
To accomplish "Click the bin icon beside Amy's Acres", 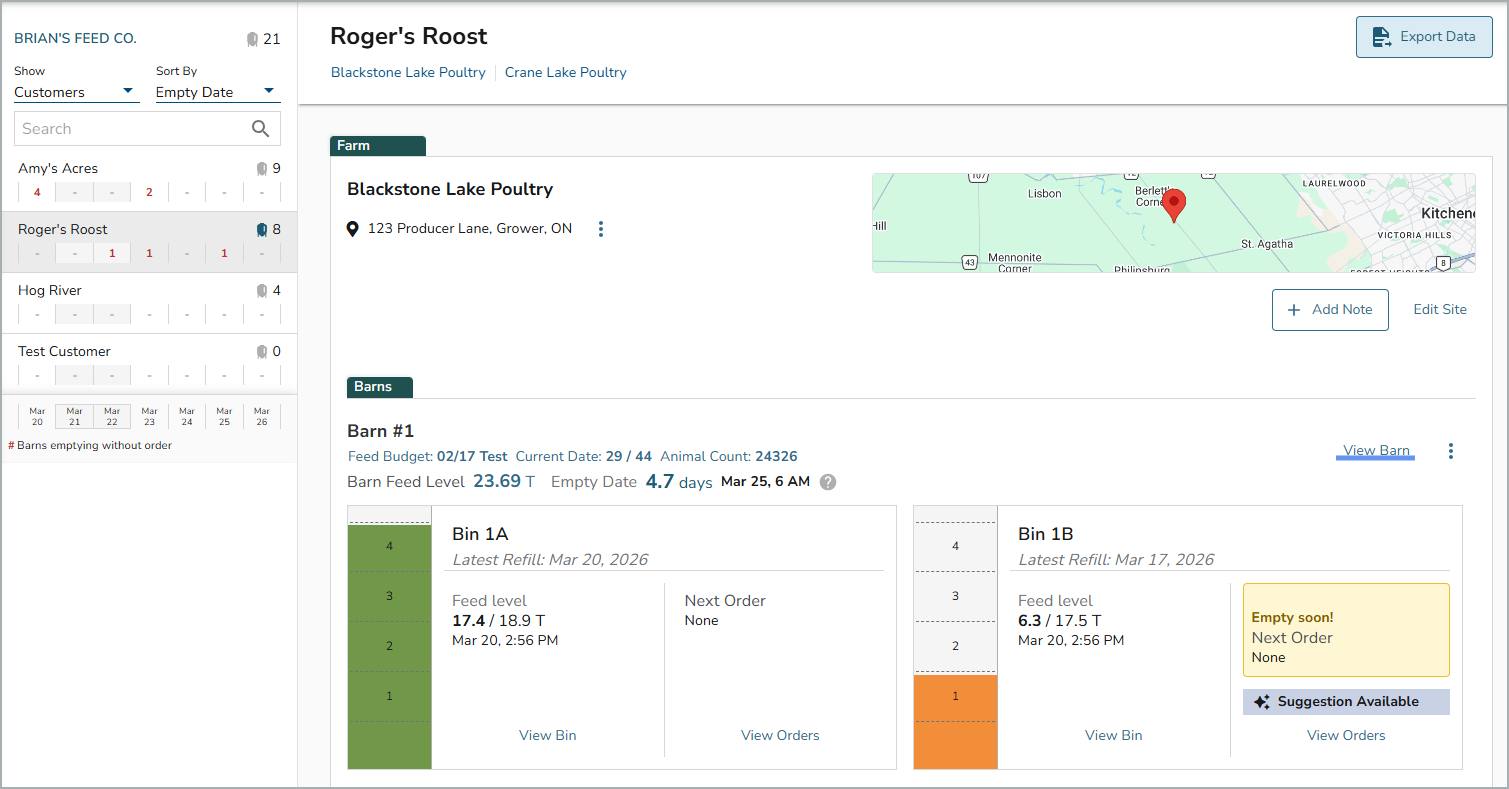I will coord(262,168).
